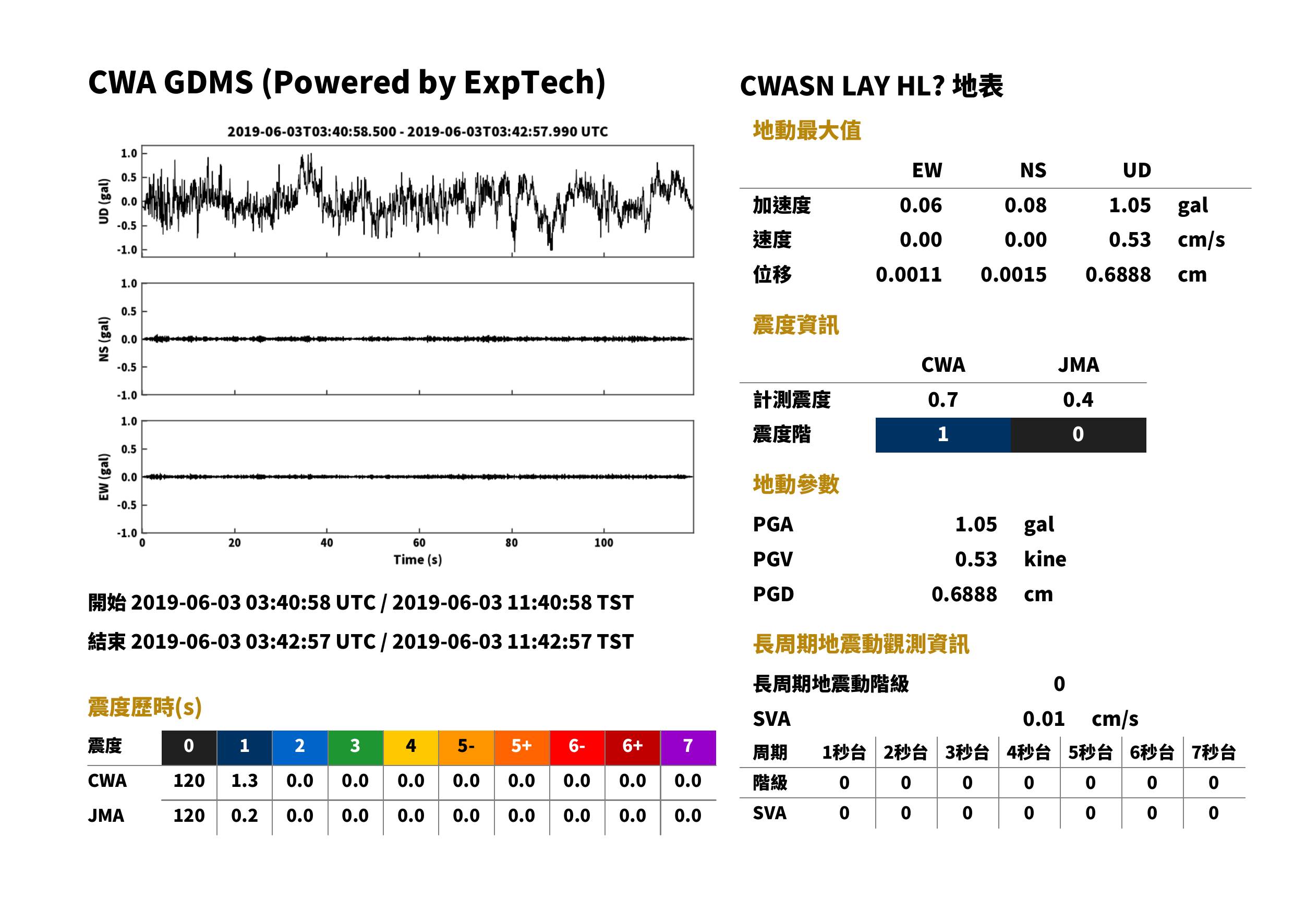Click the 3秒台 period column header
Image resolution: width=1294 pixels, height=924 pixels.
[x=967, y=753]
